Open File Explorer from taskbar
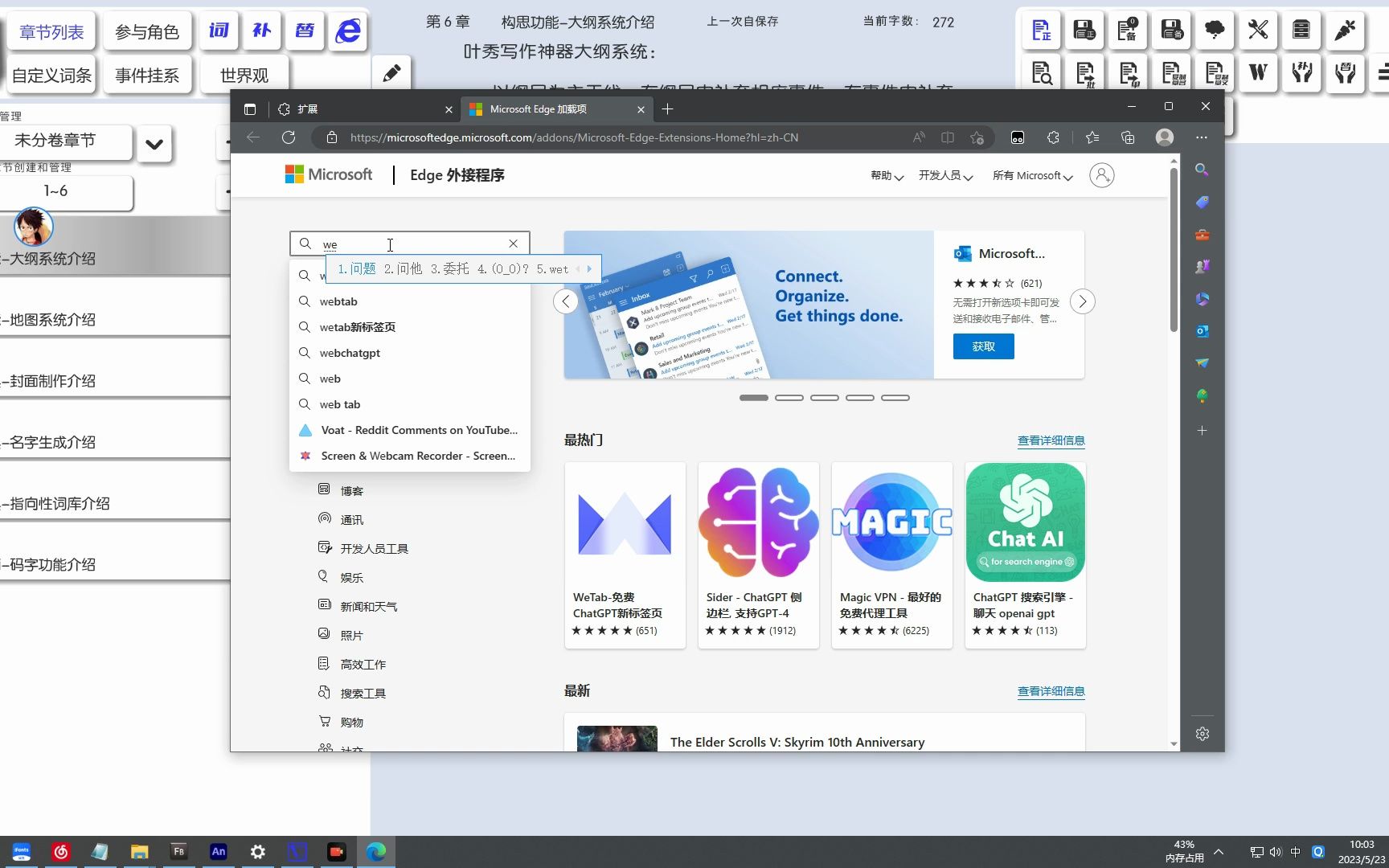1389x868 pixels. pos(140,852)
